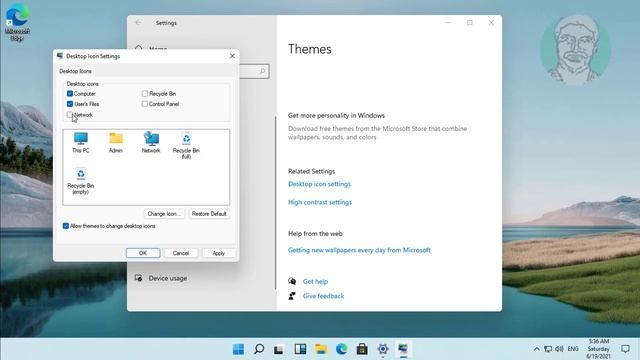640x360 pixels.
Task: Check the Network checkbox
Action: [x=70, y=115]
